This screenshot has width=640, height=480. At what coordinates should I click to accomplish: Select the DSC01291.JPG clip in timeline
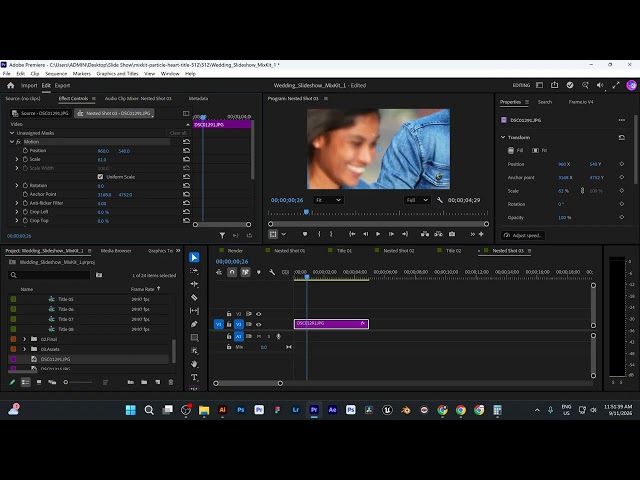click(x=331, y=324)
